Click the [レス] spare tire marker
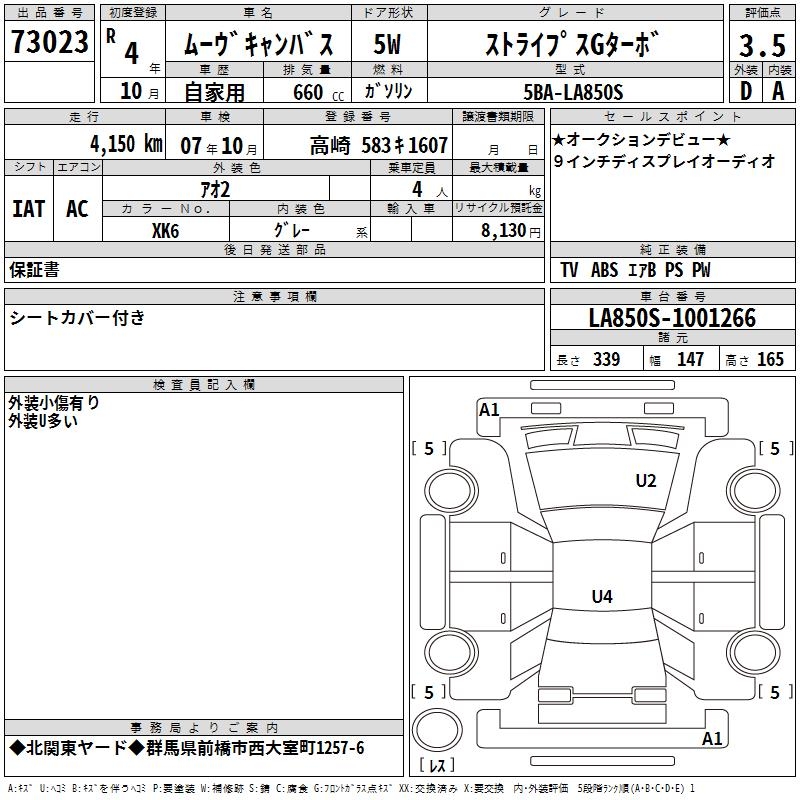This screenshot has width=800, height=800. coord(436,767)
